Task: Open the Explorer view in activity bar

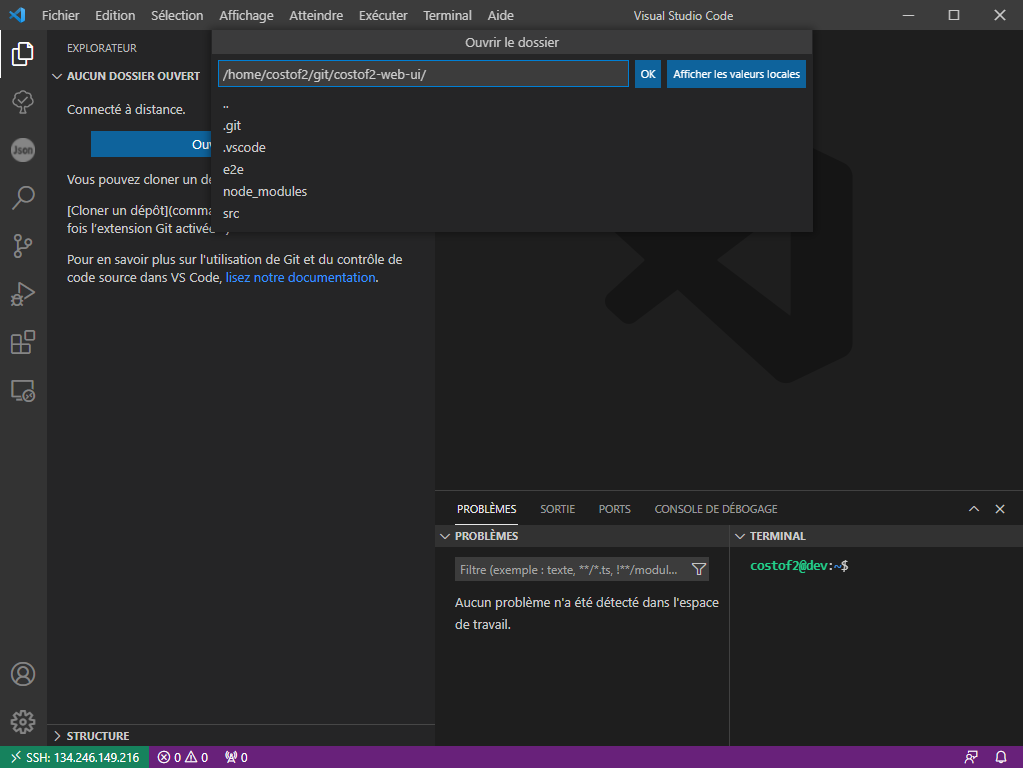Action: (23, 54)
